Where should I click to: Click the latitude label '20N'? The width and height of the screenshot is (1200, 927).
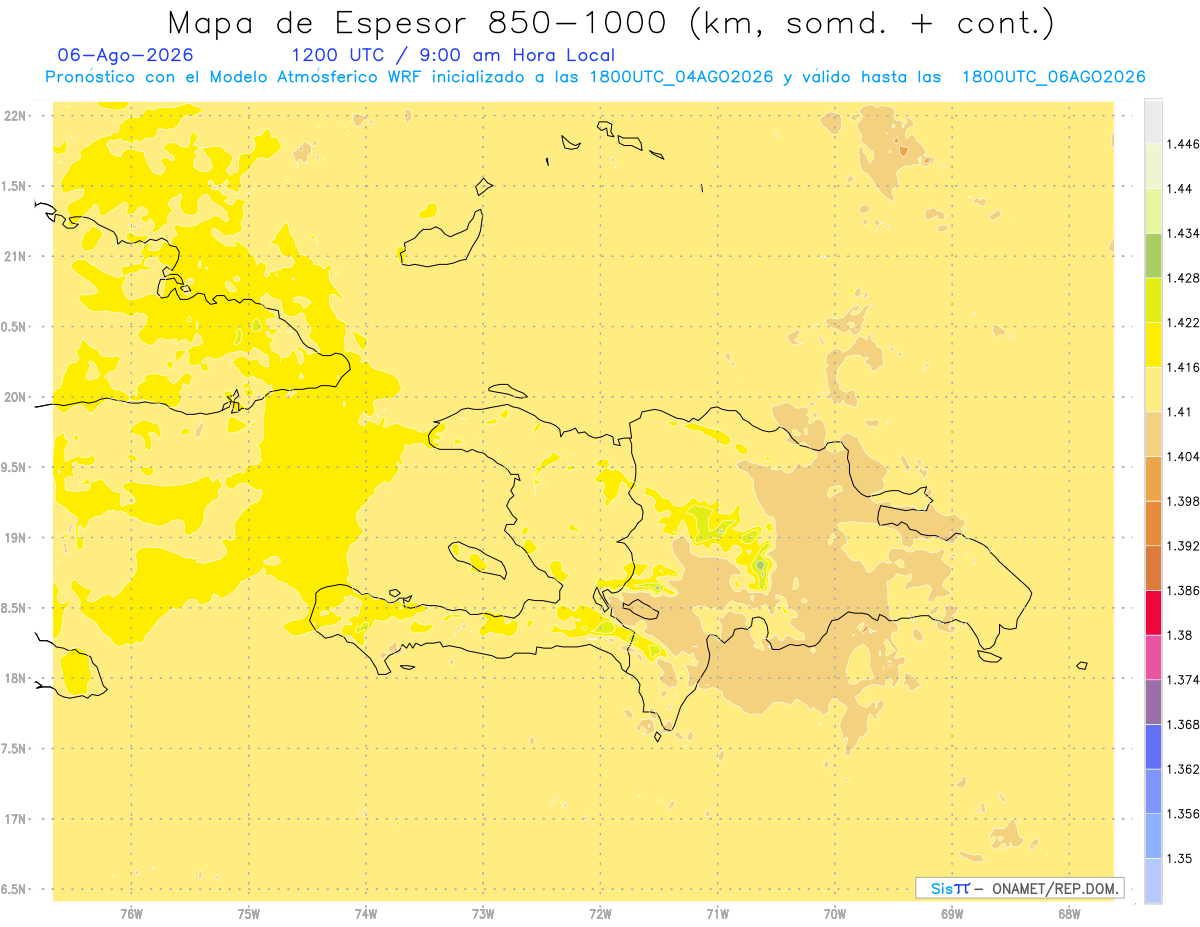tap(15, 397)
